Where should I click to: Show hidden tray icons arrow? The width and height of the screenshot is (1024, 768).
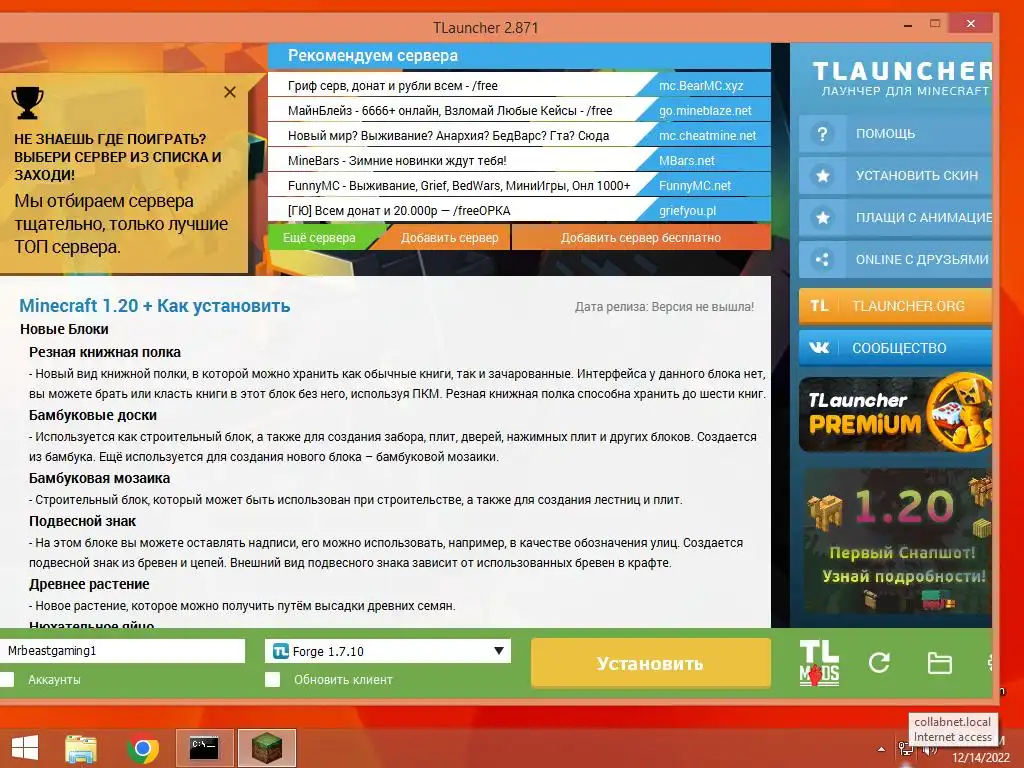click(882, 749)
